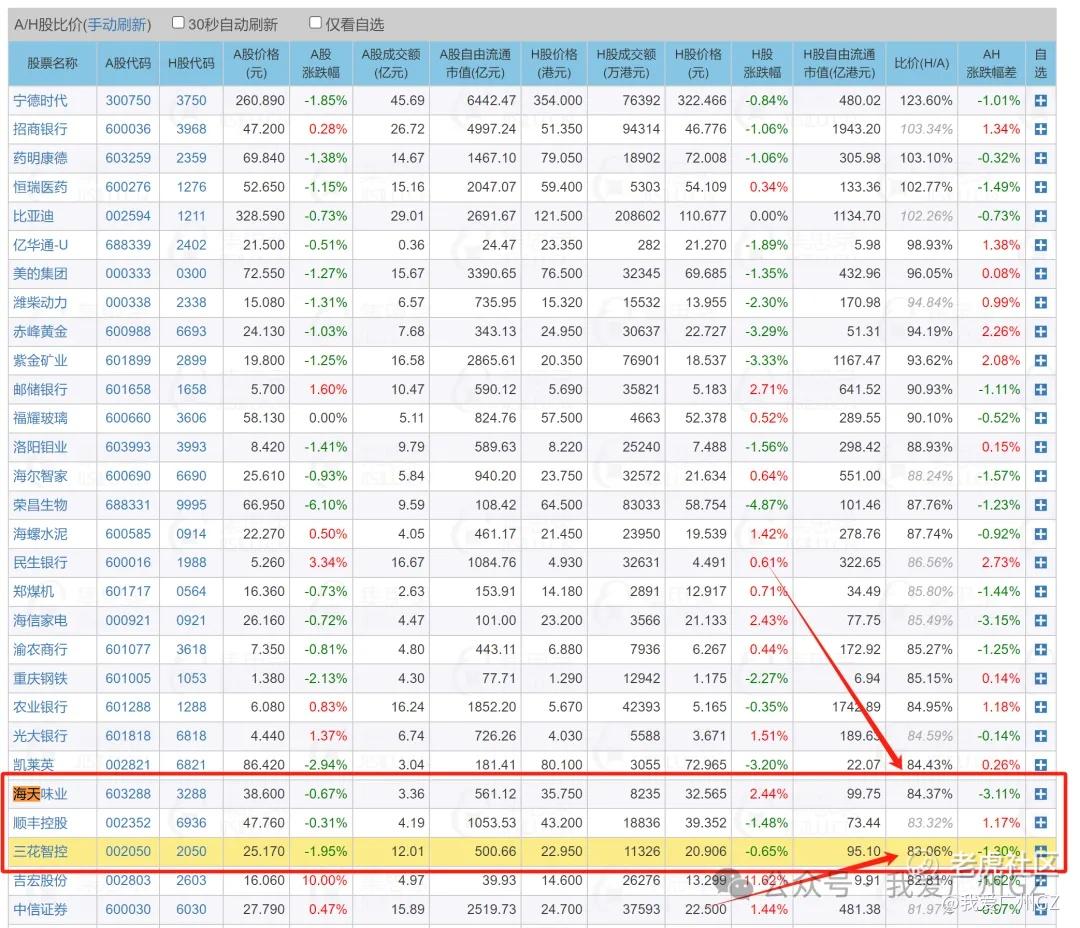Viewport: 1080px width, 928px height.
Task: Add 比亚迪 to watchlist via plus icon
Action: [x=1040, y=216]
